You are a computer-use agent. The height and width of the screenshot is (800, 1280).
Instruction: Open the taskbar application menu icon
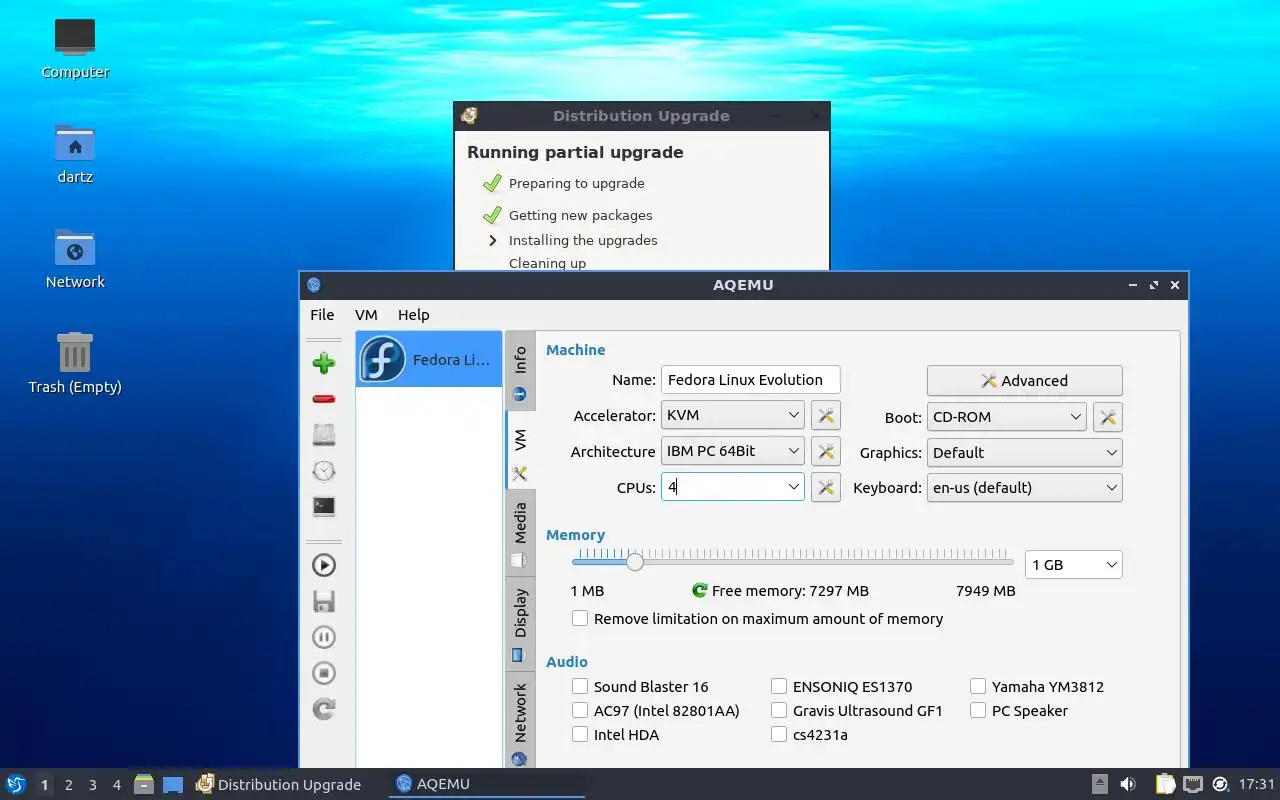pos(16,784)
